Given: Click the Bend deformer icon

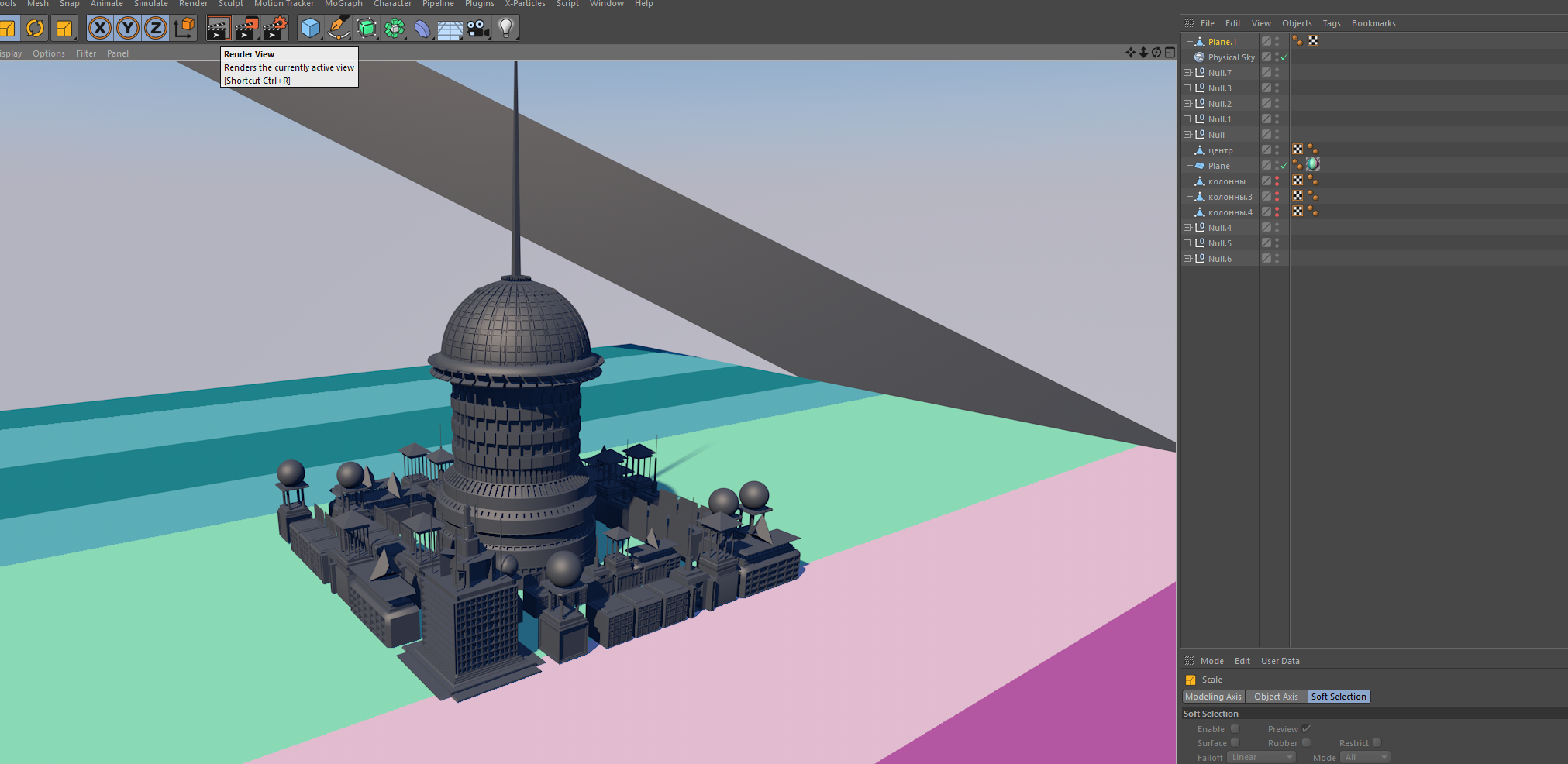Looking at the screenshot, I should click(x=422, y=29).
